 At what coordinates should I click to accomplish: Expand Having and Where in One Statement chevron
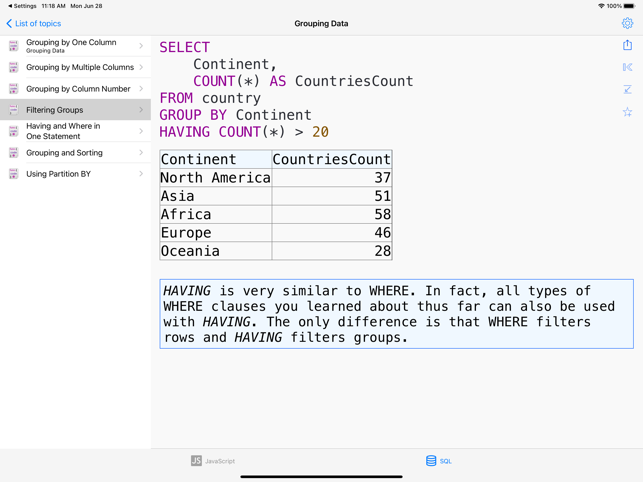coord(141,131)
